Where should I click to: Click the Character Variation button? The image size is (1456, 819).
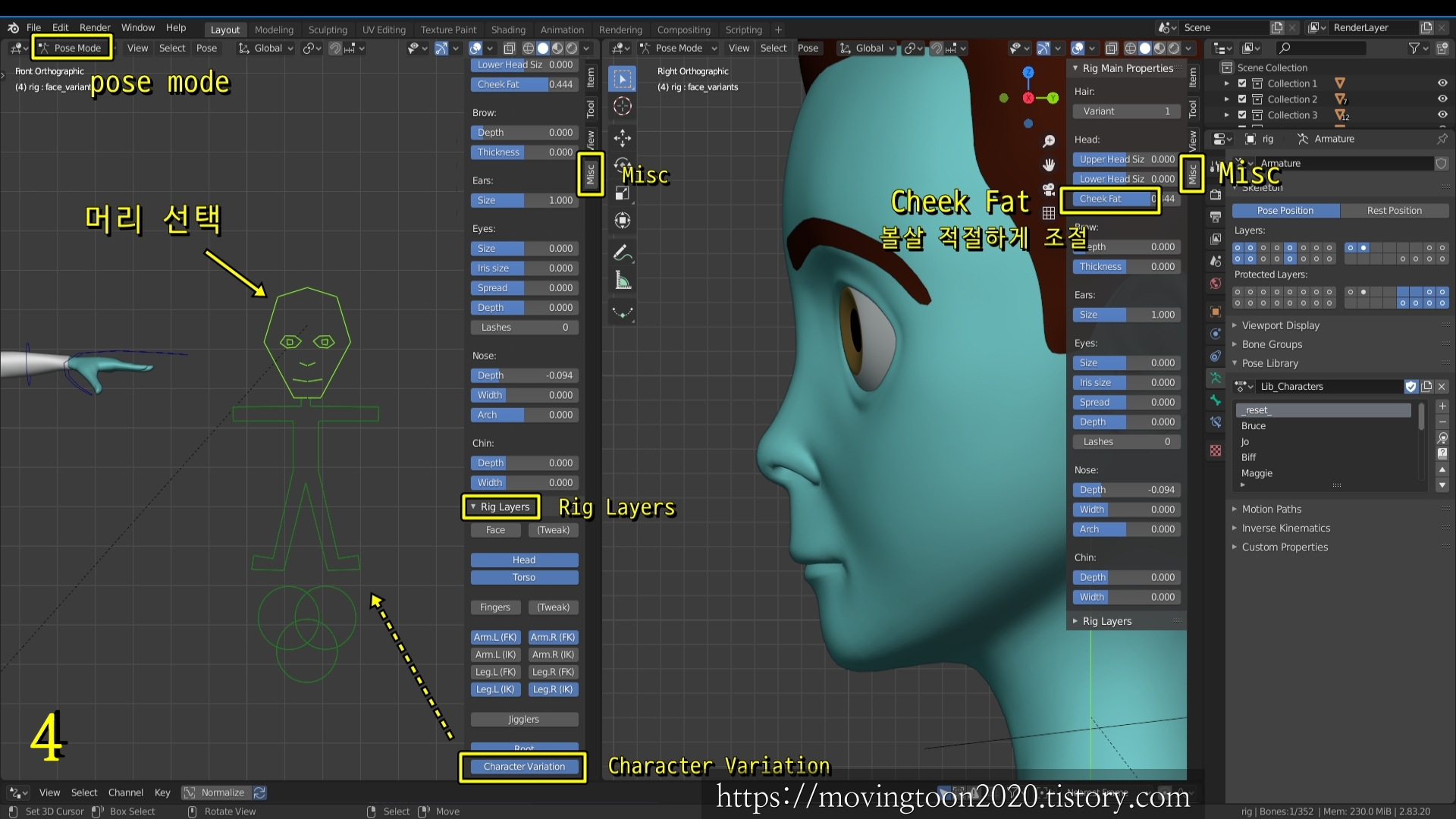point(524,767)
